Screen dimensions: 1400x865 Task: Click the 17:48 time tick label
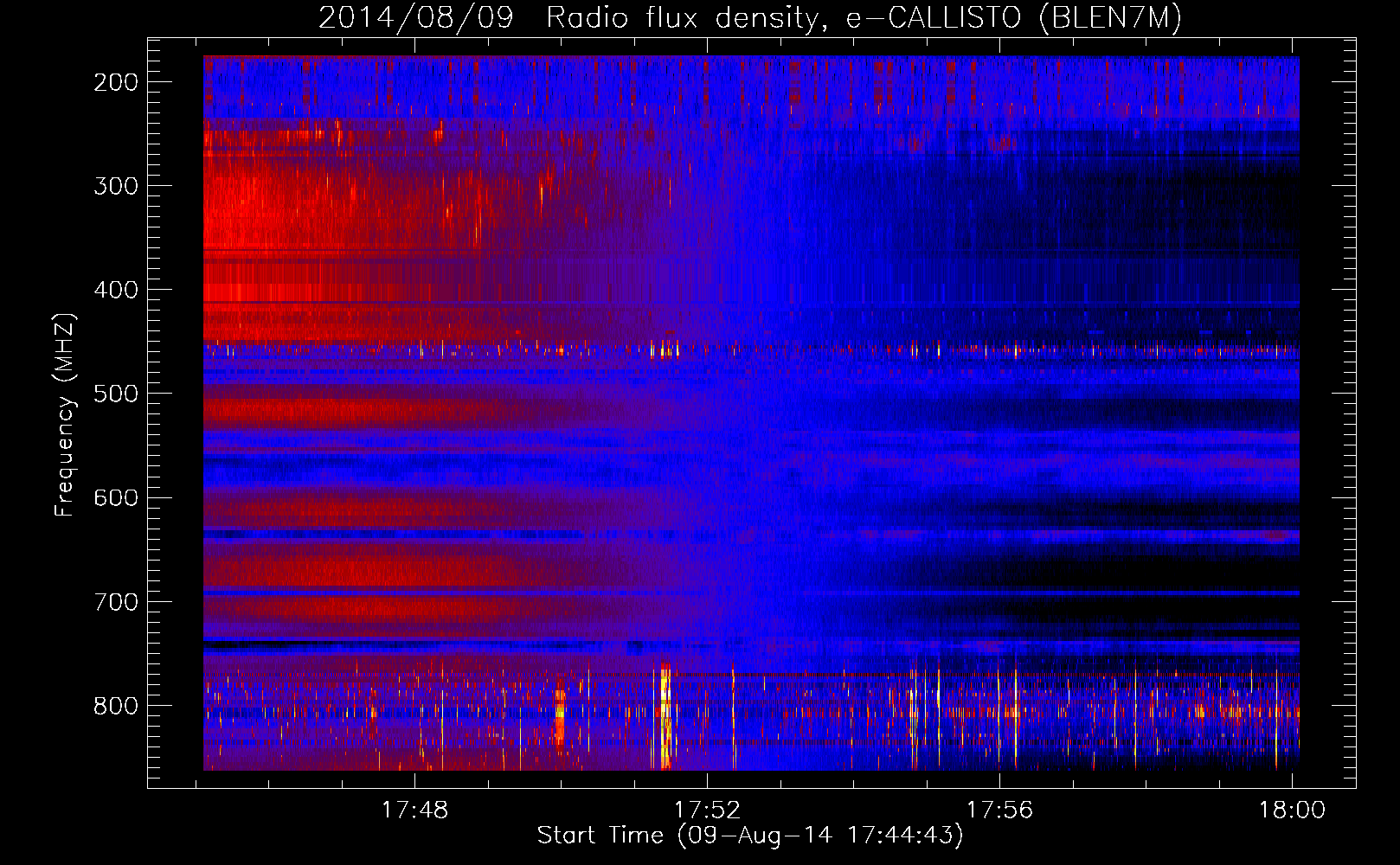point(415,810)
